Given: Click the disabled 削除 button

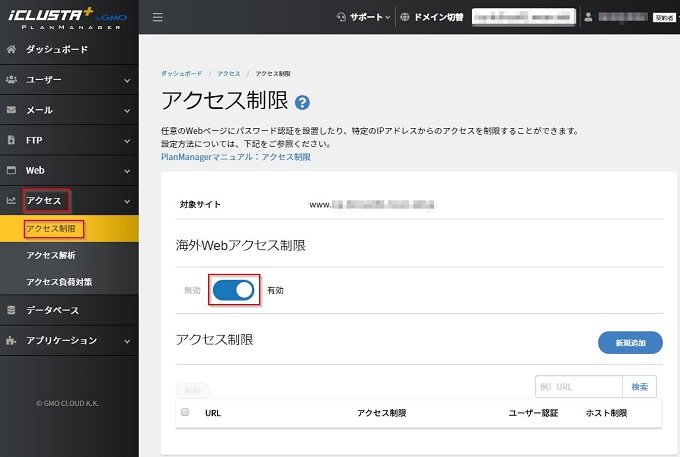Looking at the screenshot, I should (x=193, y=391).
